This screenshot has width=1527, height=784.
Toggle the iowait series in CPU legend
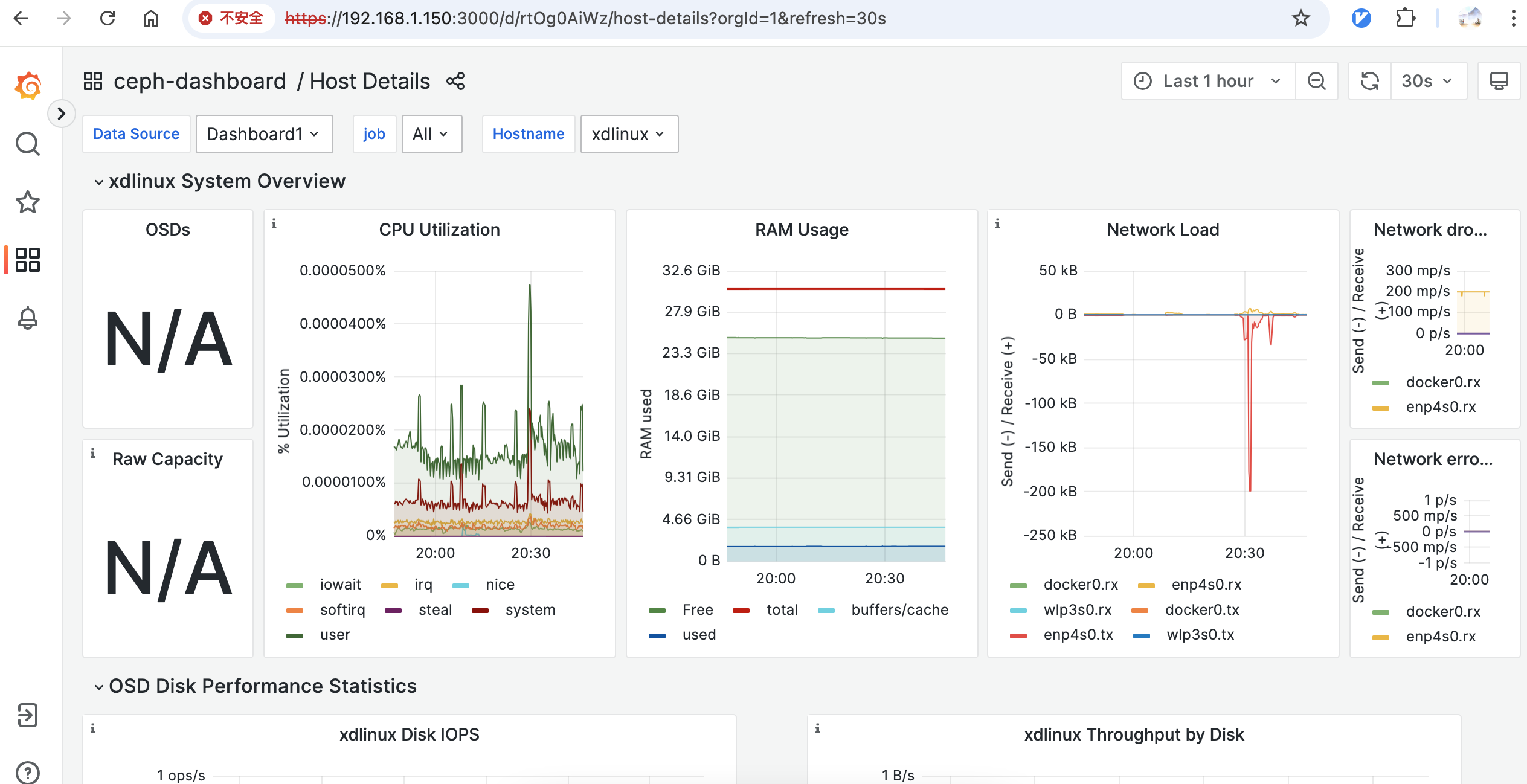(340, 585)
